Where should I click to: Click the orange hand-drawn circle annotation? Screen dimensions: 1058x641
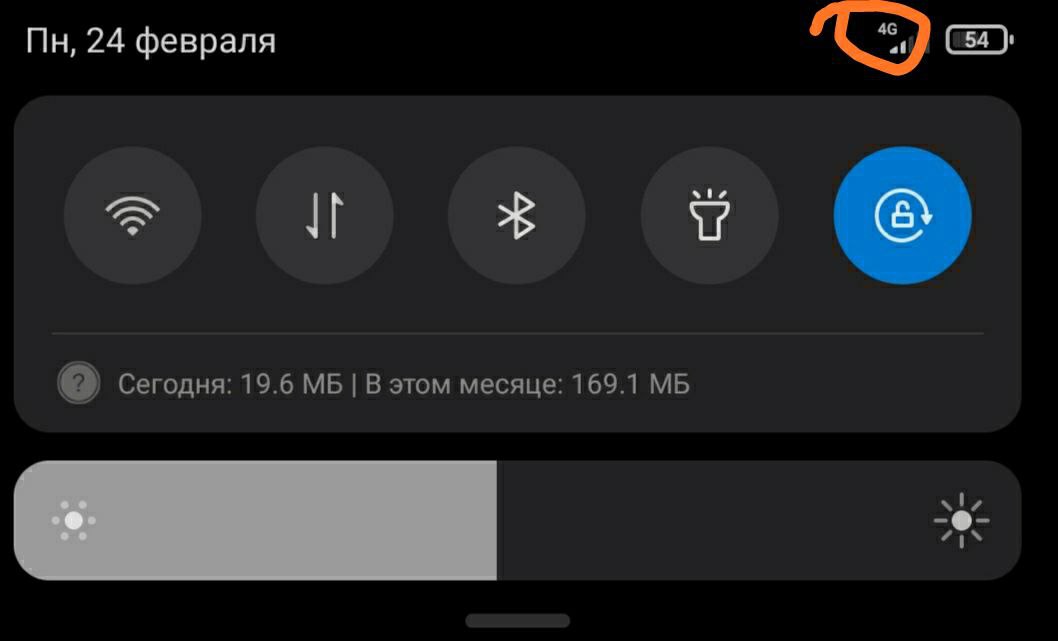pos(872,40)
